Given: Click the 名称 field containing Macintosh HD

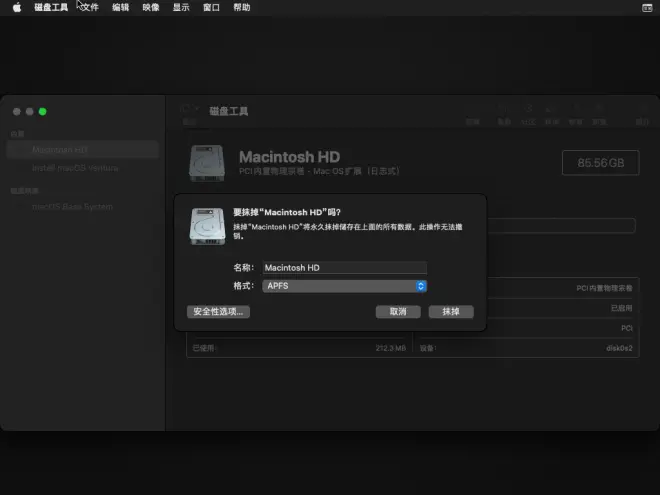Looking at the screenshot, I should [x=344, y=268].
